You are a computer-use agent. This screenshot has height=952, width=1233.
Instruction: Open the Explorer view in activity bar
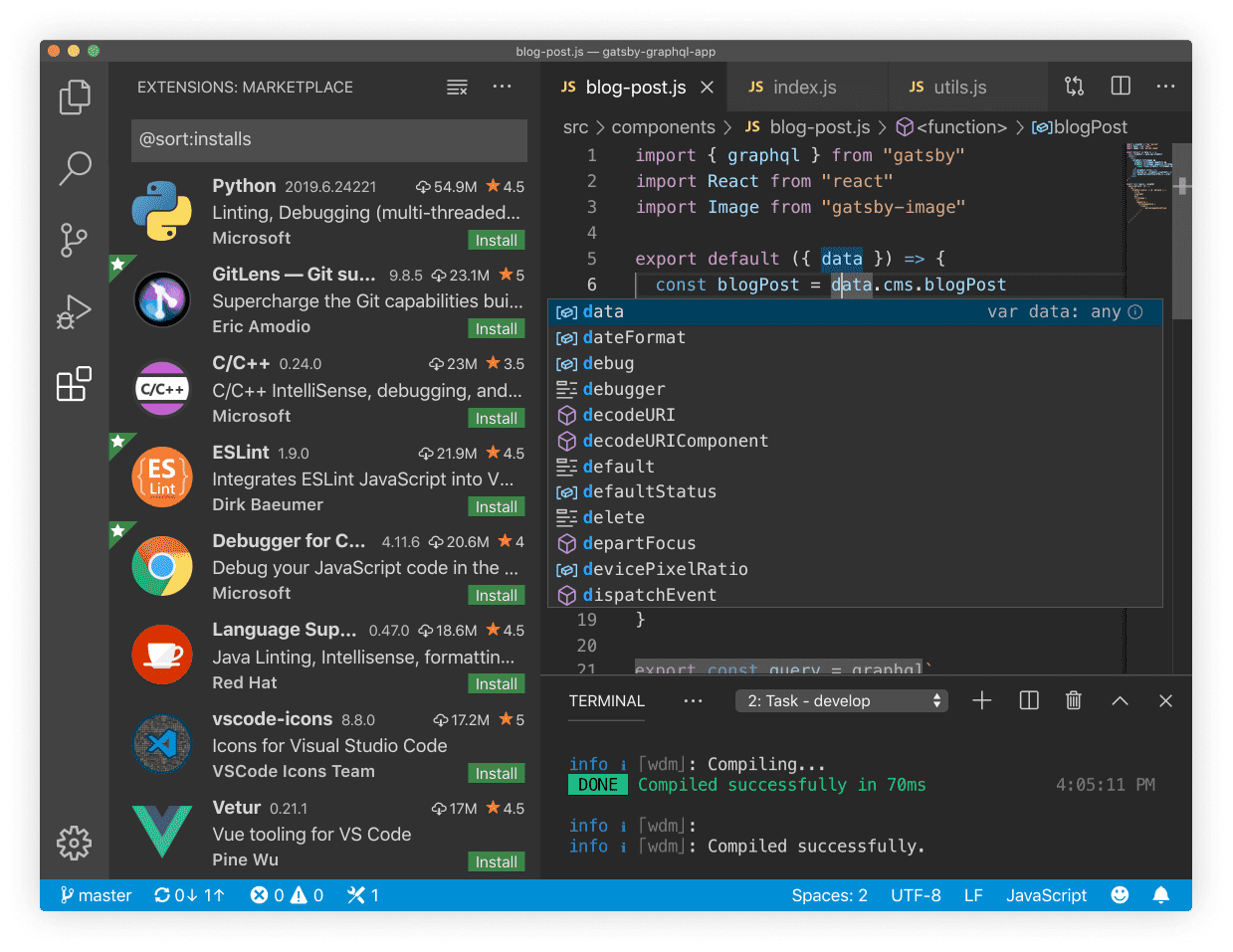click(75, 96)
